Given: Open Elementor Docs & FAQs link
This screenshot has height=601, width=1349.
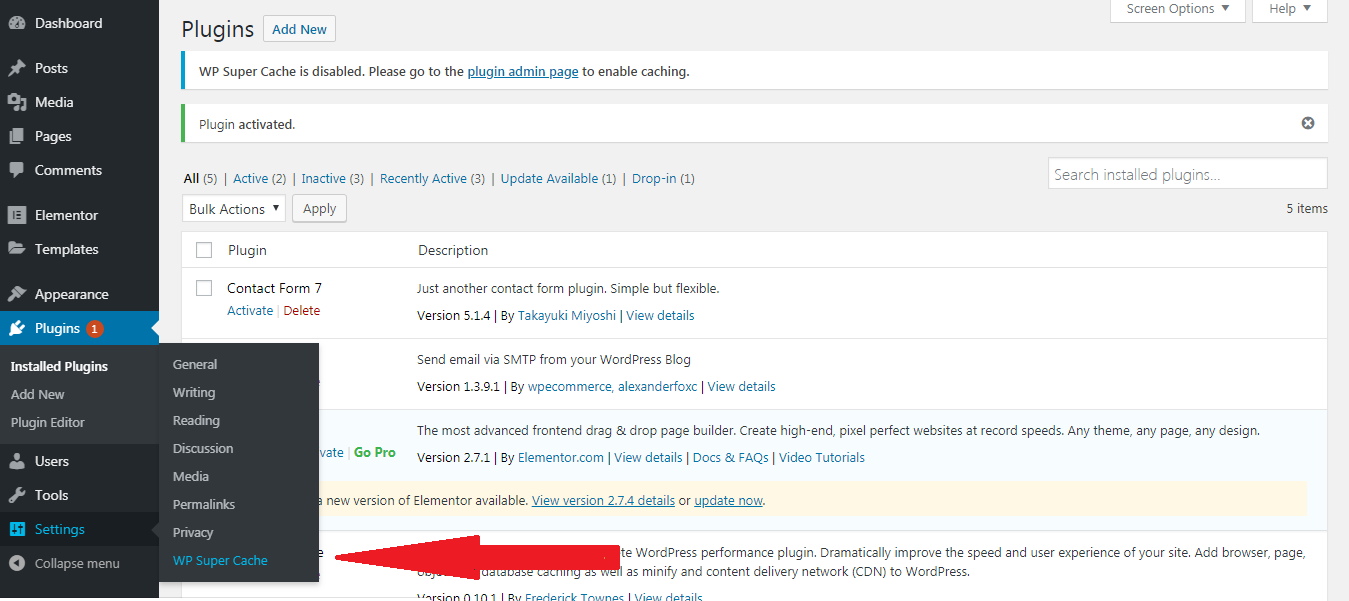Looking at the screenshot, I should [x=730, y=457].
